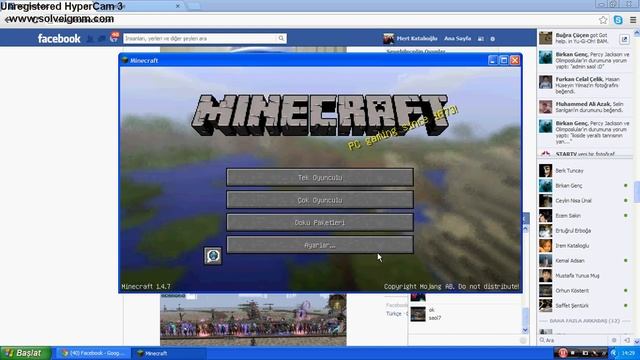Minimize the Minecraft window
Image resolution: width=640 pixels, height=360 pixels.
(492, 60)
